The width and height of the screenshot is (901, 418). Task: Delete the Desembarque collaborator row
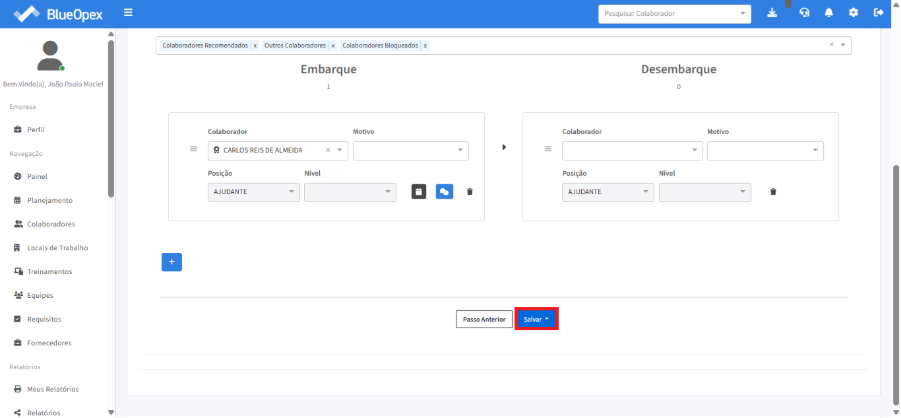coord(773,191)
